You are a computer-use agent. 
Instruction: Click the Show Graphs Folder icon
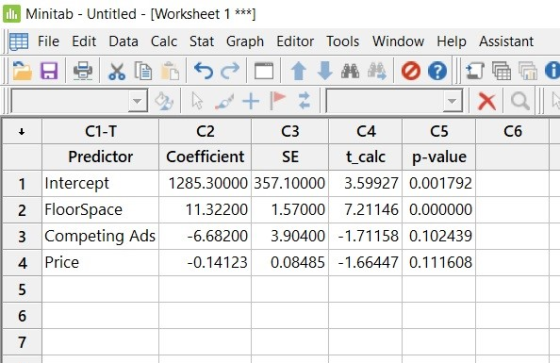click(x=528, y=71)
